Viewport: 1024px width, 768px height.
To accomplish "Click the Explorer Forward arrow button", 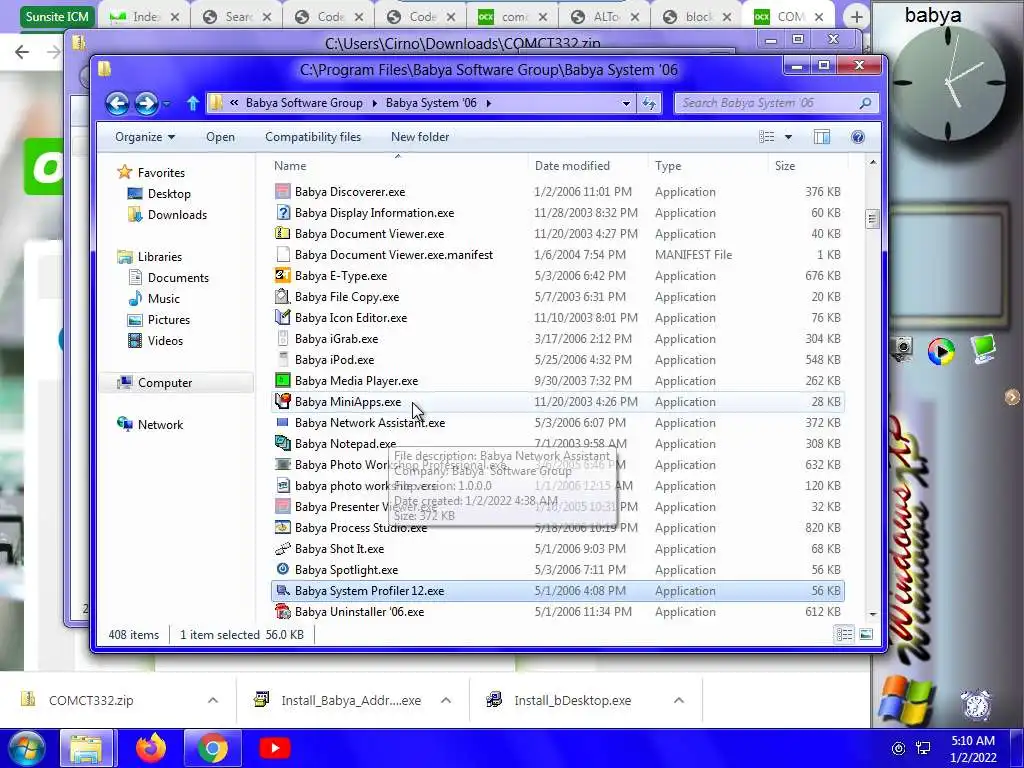I will pos(146,103).
